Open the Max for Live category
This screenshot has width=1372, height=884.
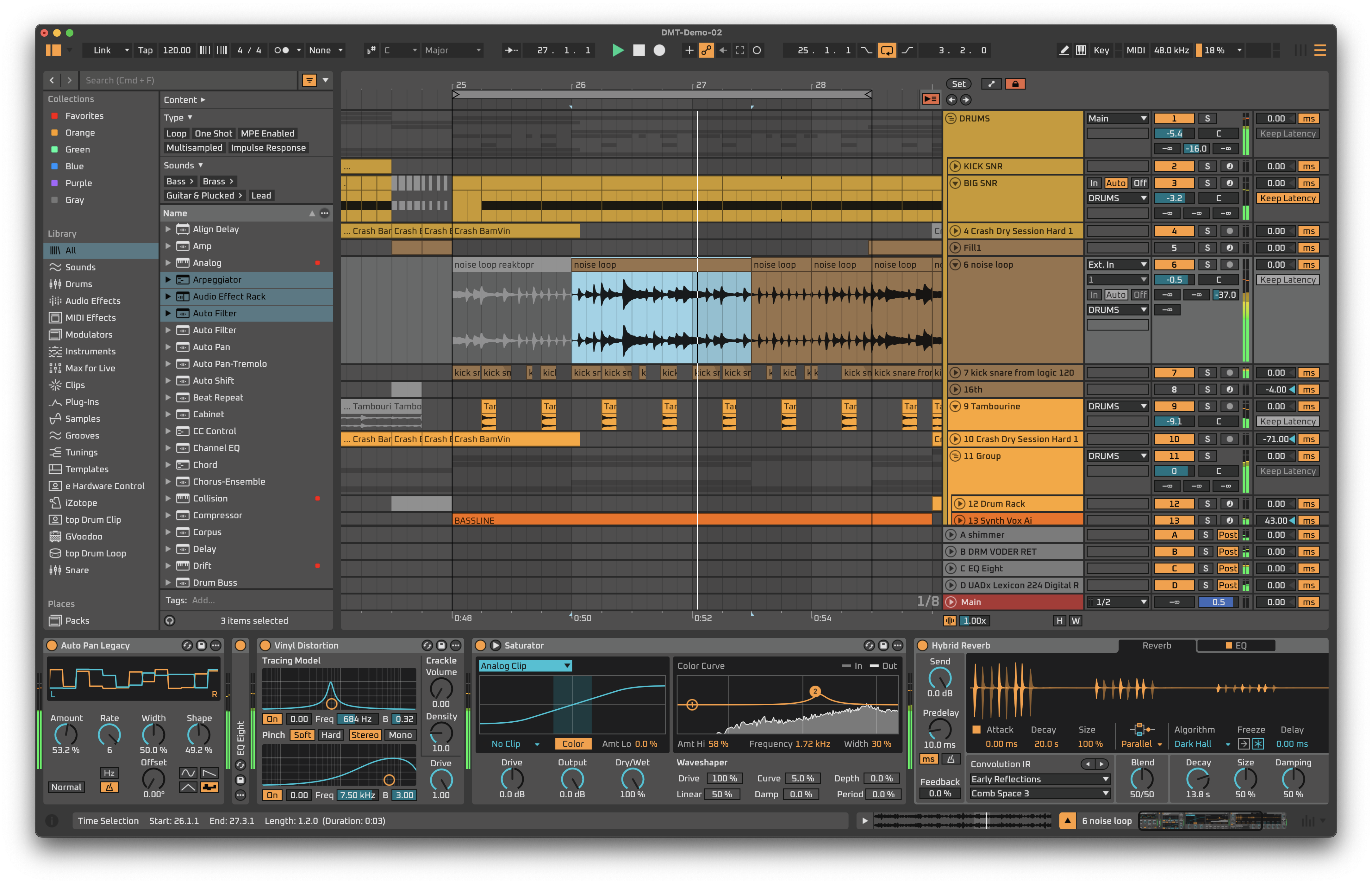(90, 368)
